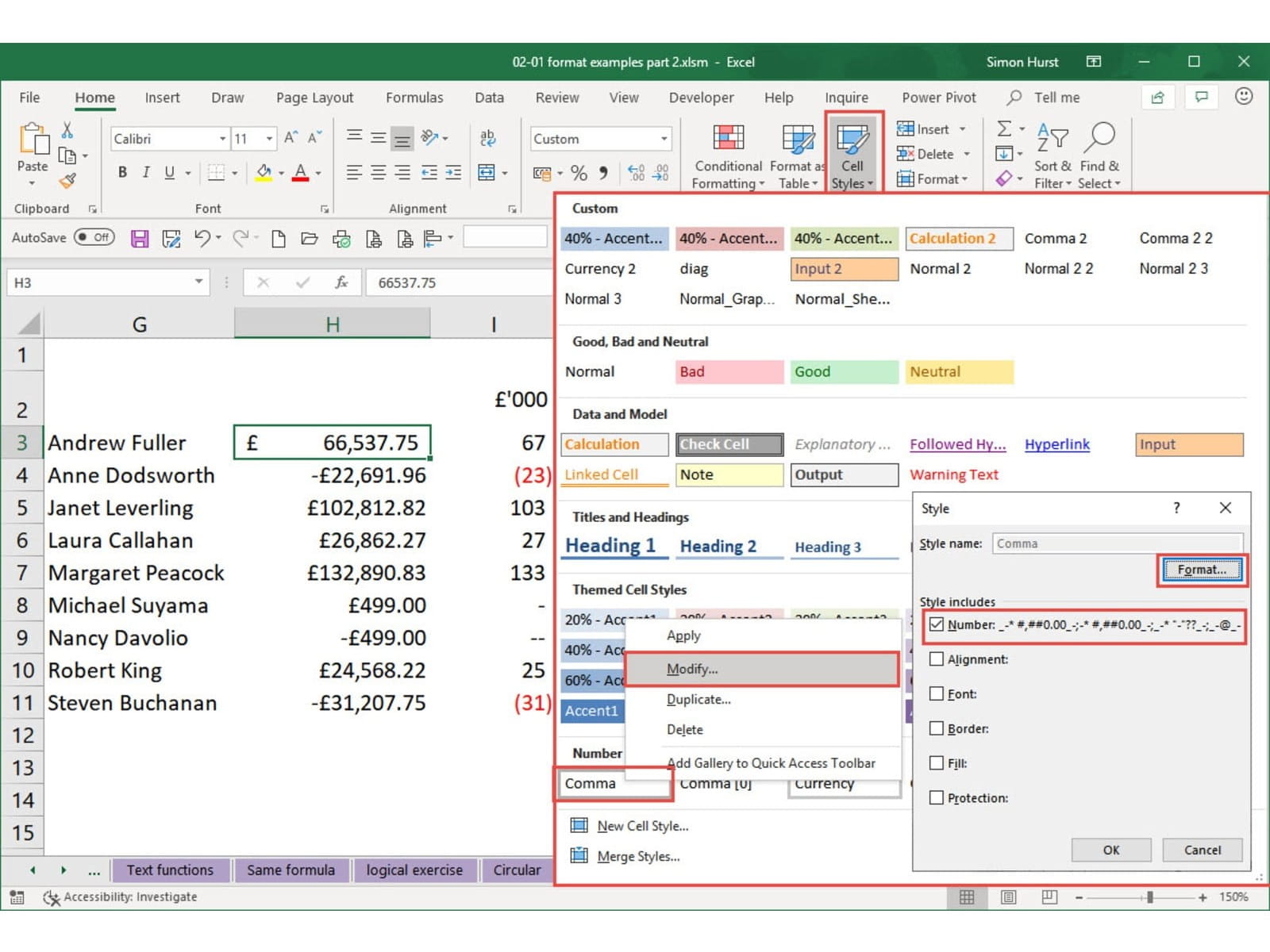
Task: Click the Cell Styles gallery icon
Action: click(852, 140)
